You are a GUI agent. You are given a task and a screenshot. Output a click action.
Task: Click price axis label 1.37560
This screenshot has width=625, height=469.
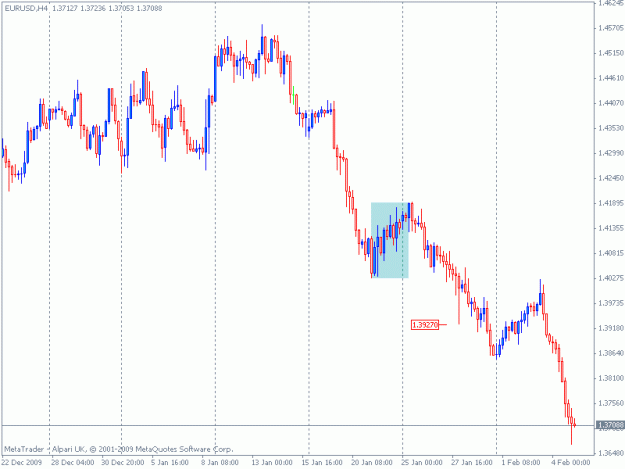[x=611, y=403]
